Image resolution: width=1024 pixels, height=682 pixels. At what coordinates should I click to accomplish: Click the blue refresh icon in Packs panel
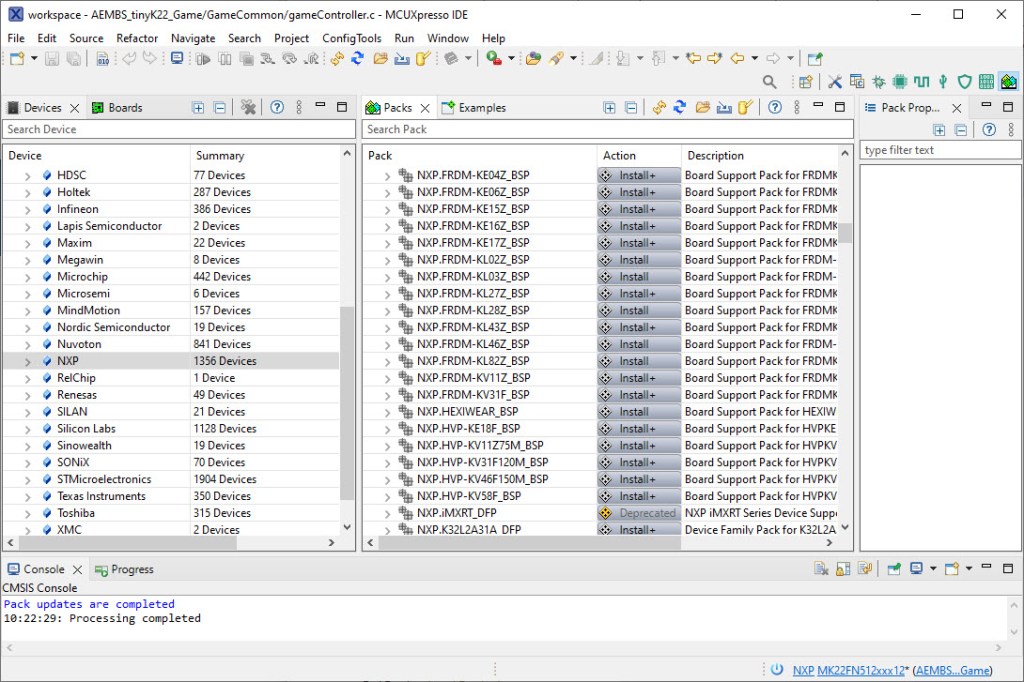pyautogui.click(x=680, y=108)
